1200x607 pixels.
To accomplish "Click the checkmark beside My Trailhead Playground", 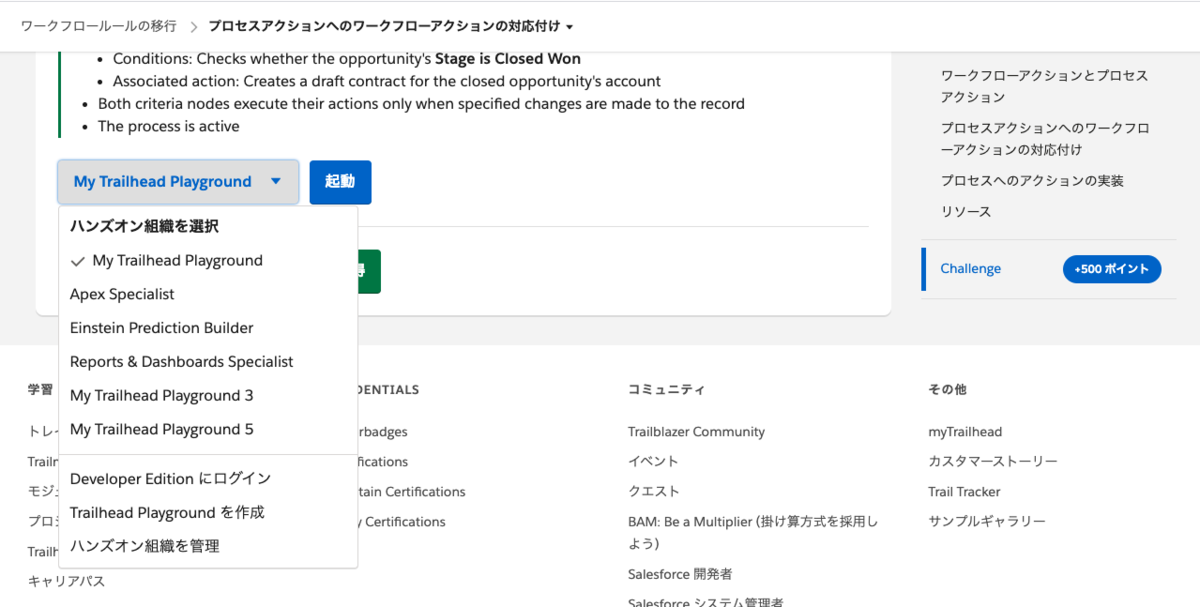I will click(77, 260).
